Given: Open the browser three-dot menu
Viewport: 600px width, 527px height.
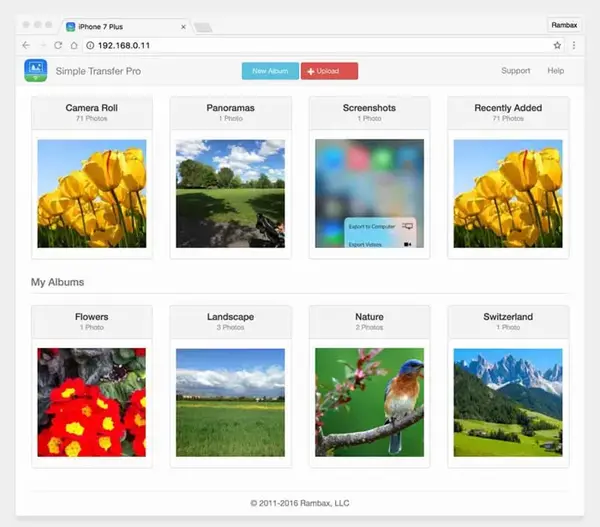Looking at the screenshot, I should coord(574,45).
